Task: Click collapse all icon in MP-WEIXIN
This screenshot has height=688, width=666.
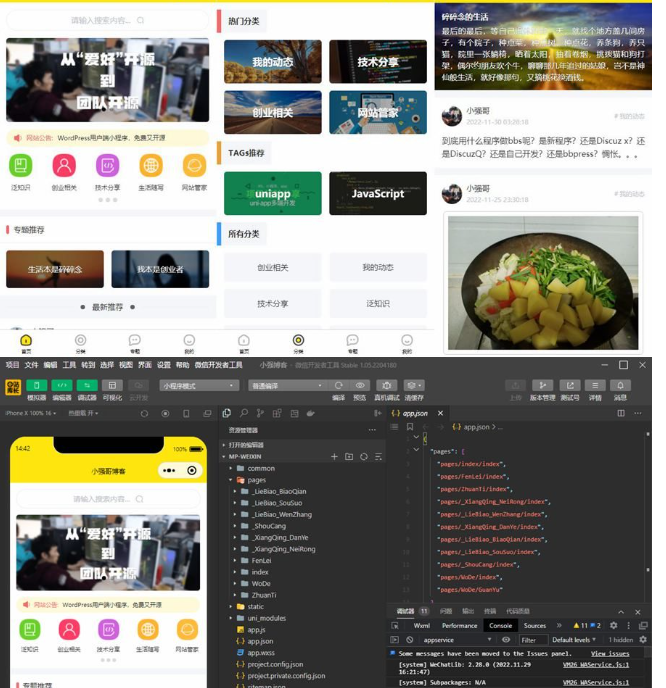Action: click(x=378, y=457)
